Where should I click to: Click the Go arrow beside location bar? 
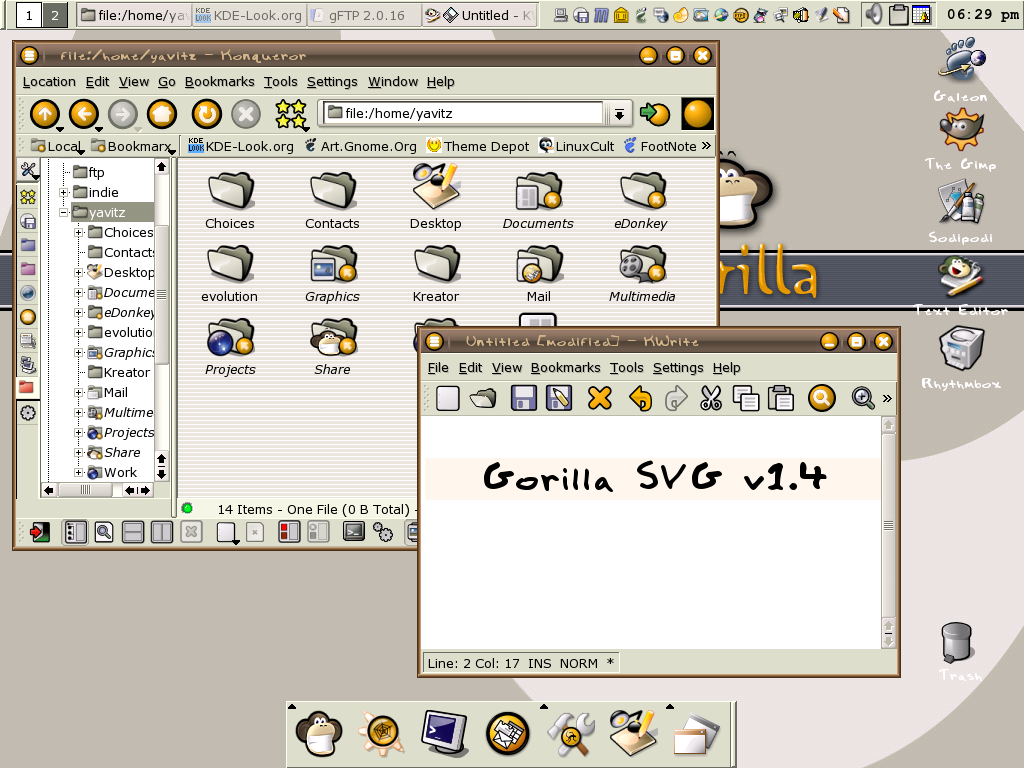point(654,114)
